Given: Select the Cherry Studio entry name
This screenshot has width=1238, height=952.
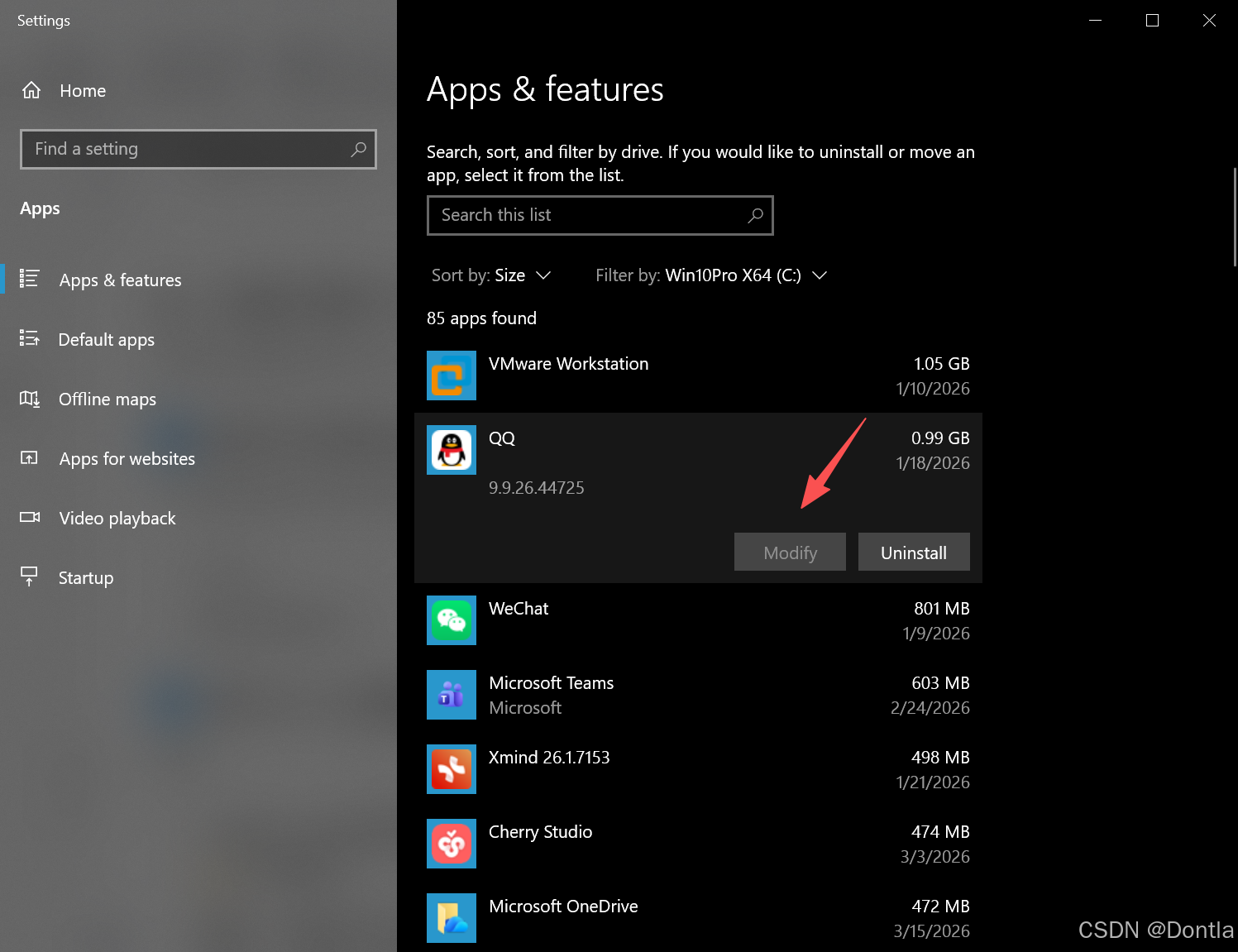Looking at the screenshot, I should pos(540,832).
